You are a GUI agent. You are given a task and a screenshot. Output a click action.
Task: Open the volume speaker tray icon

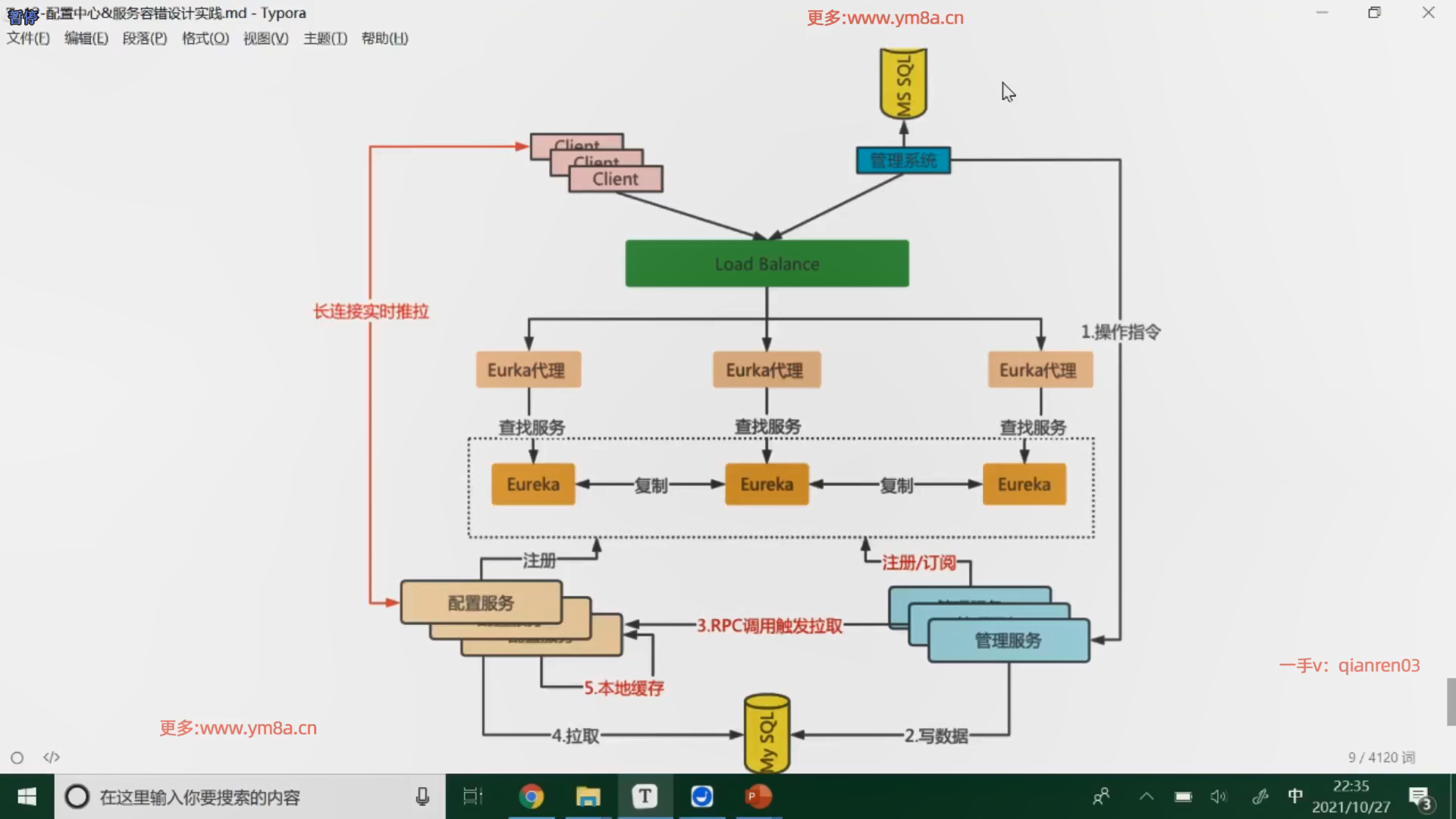pos(1218,796)
